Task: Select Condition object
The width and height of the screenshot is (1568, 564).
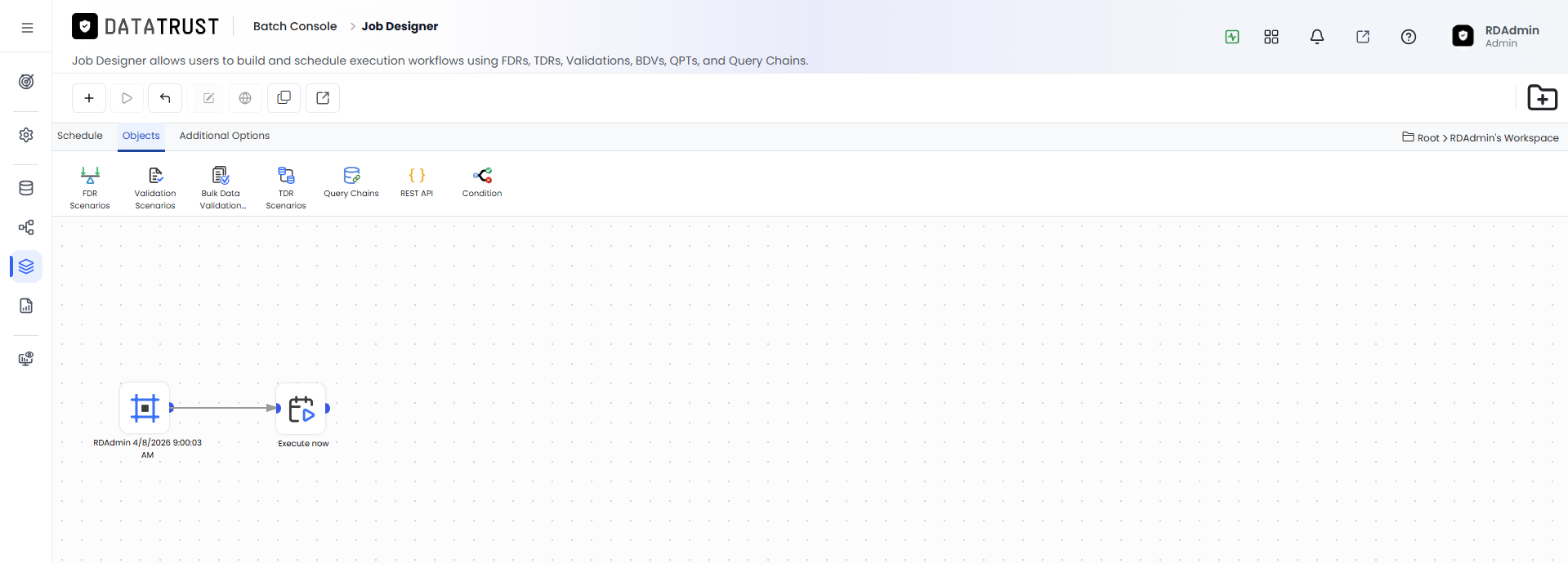Action: pyautogui.click(x=482, y=182)
